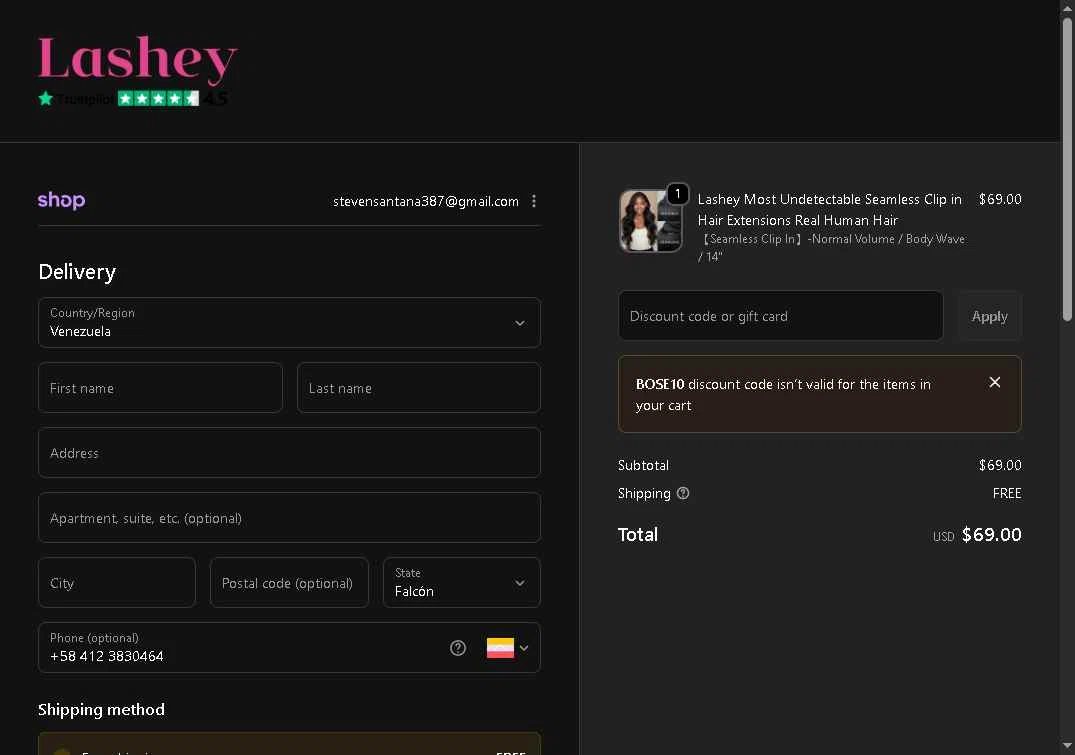Click the Shipping method heading
The height and width of the screenshot is (755, 1075).
tap(101, 709)
